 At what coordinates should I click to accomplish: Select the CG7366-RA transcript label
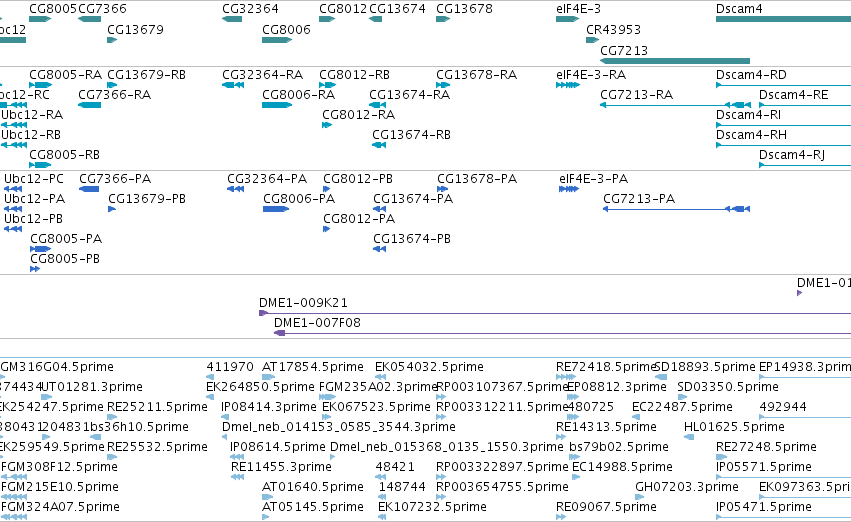click(115, 94)
